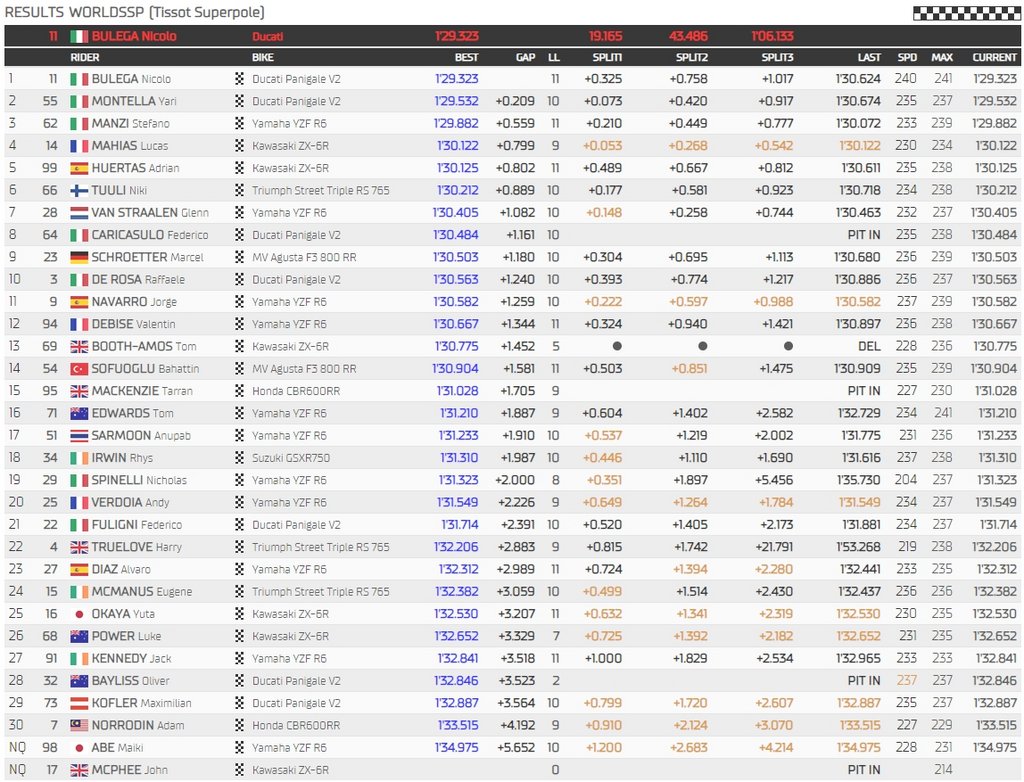Click the Austrian flag beside KOFLER Maximilian

(x=79, y=704)
